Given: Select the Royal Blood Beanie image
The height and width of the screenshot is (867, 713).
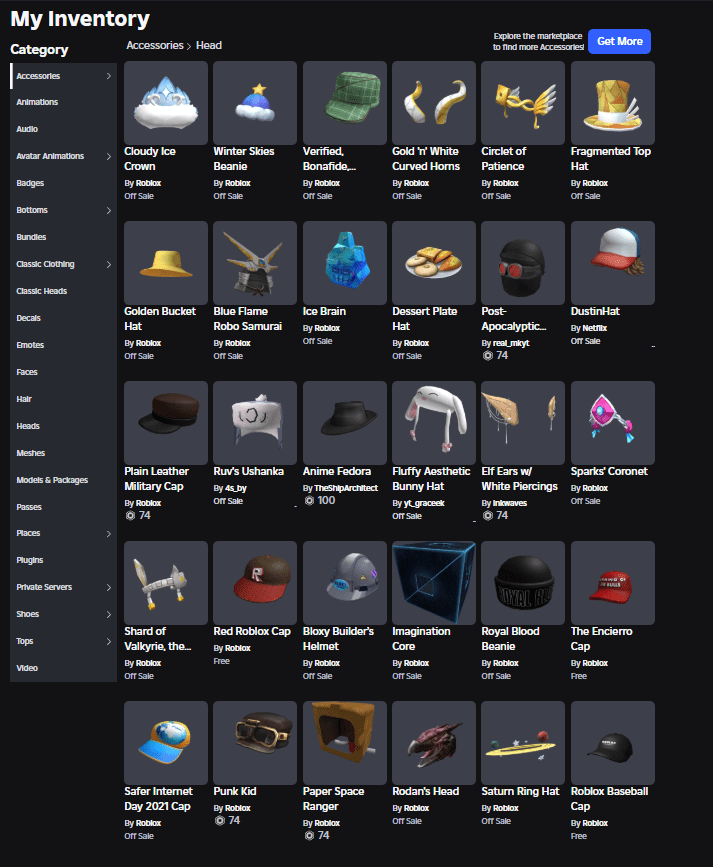Looking at the screenshot, I should [523, 583].
